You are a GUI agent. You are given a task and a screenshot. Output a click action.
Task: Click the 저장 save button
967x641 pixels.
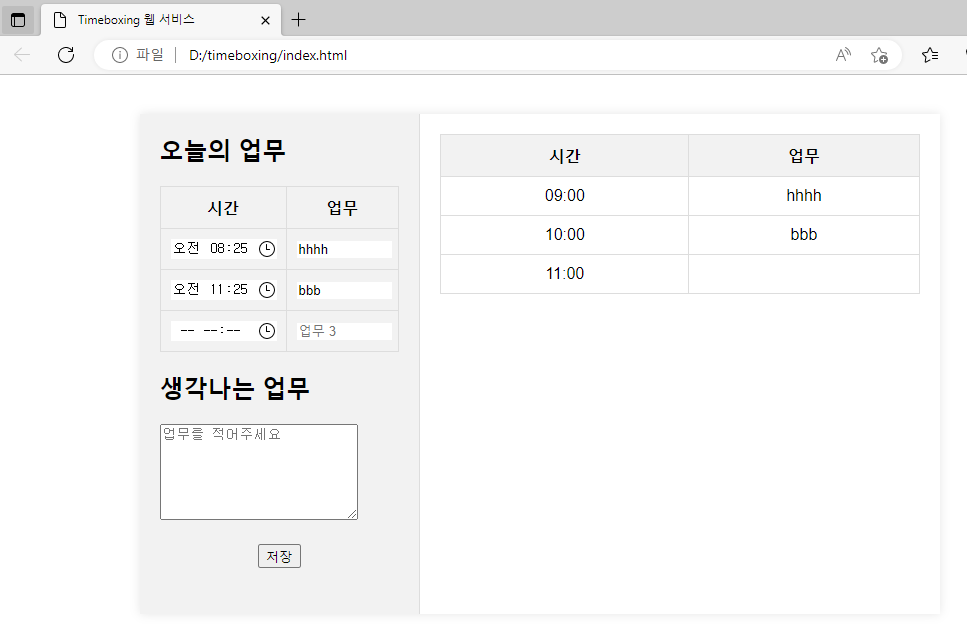coord(279,556)
